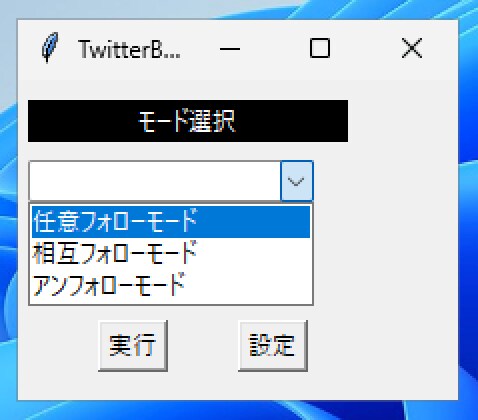Click the TwitterB... window title text
Image resolution: width=478 pixels, height=420 pixels.
tap(130, 49)
